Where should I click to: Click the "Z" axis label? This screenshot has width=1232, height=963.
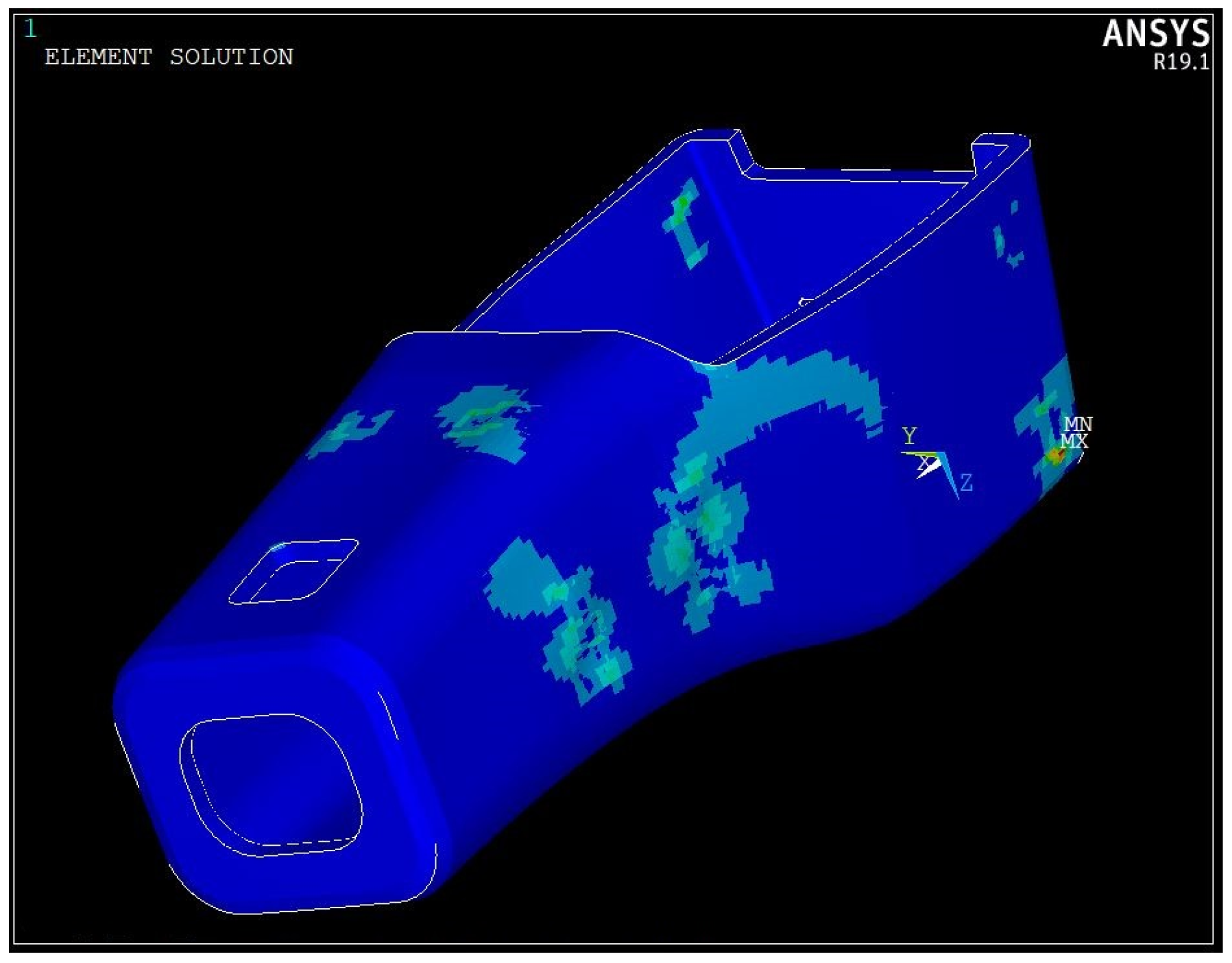coord(966,483)
